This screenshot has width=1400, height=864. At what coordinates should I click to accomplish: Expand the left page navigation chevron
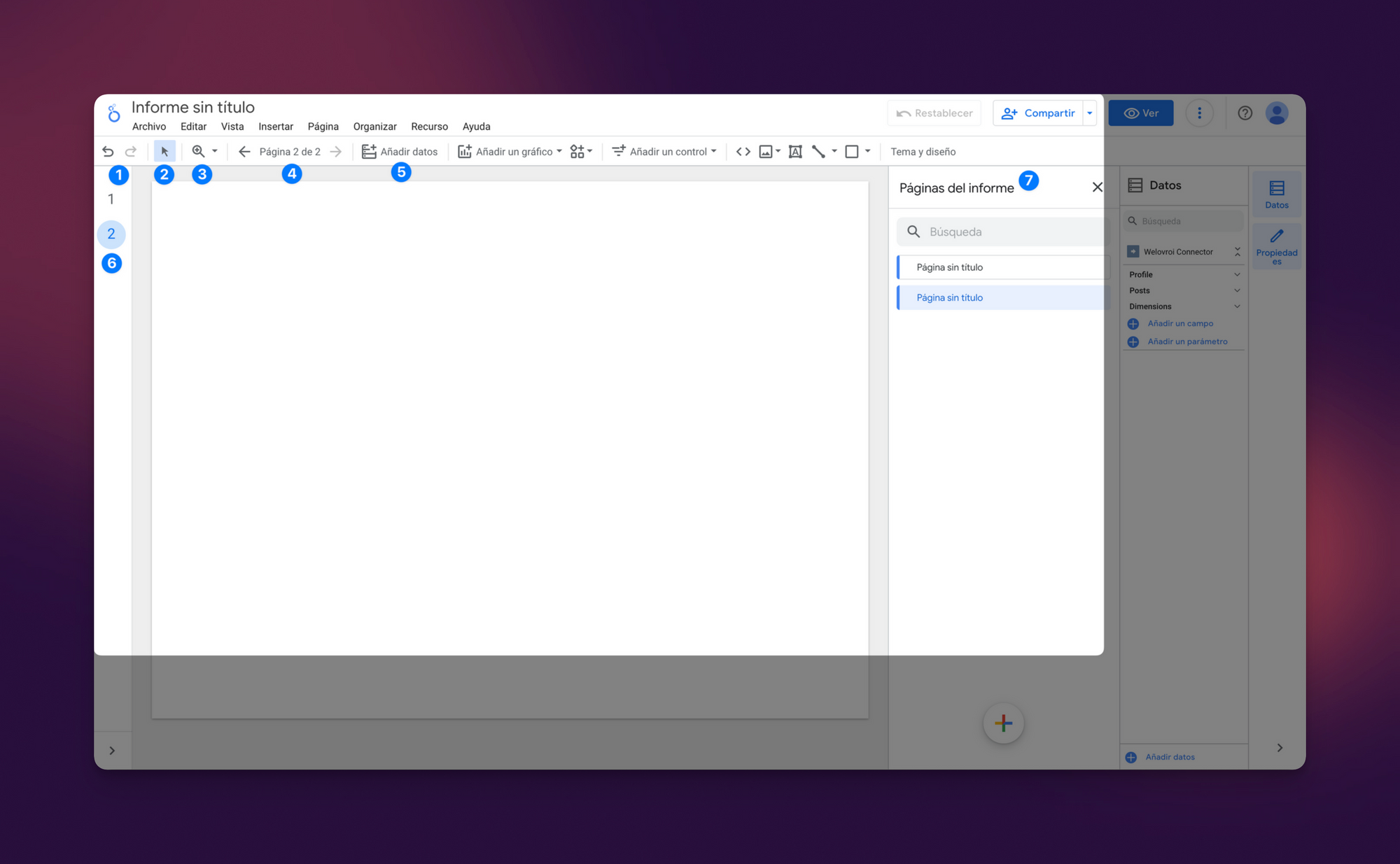[112, 751]
